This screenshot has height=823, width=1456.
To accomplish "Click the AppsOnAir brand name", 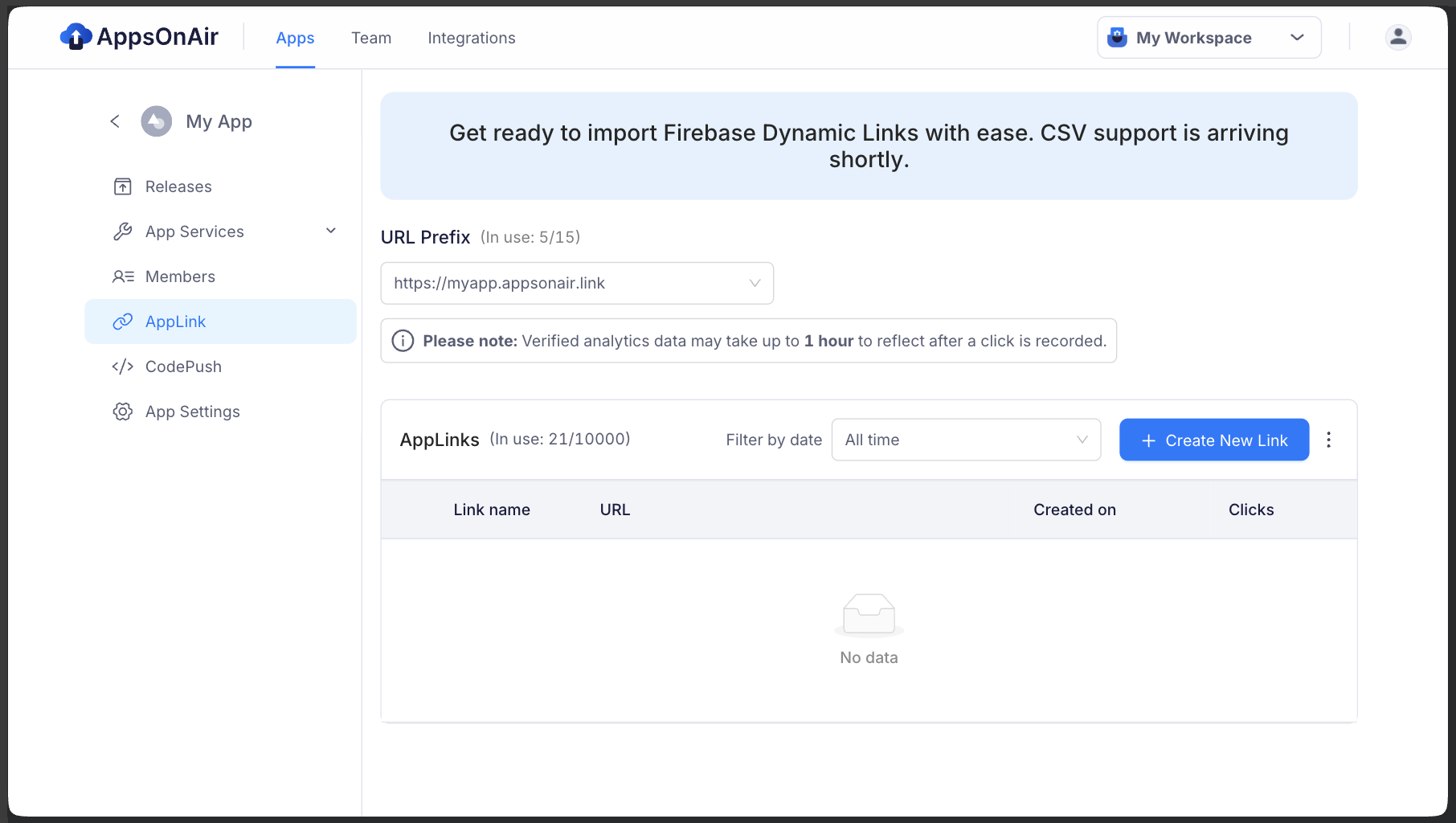I will tap(157, 37).
